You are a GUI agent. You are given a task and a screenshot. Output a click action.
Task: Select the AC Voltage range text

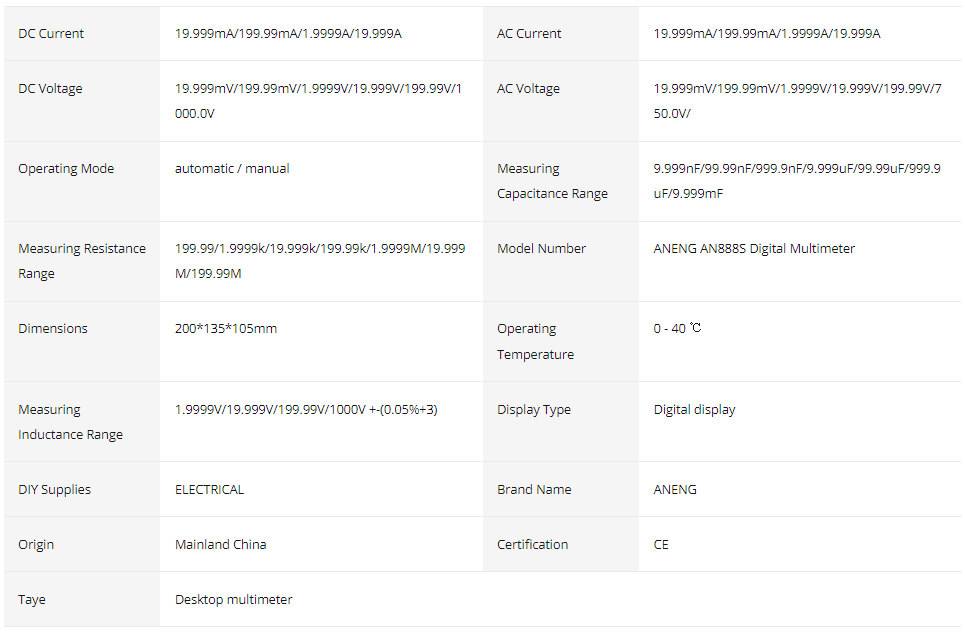pos(798,101)
